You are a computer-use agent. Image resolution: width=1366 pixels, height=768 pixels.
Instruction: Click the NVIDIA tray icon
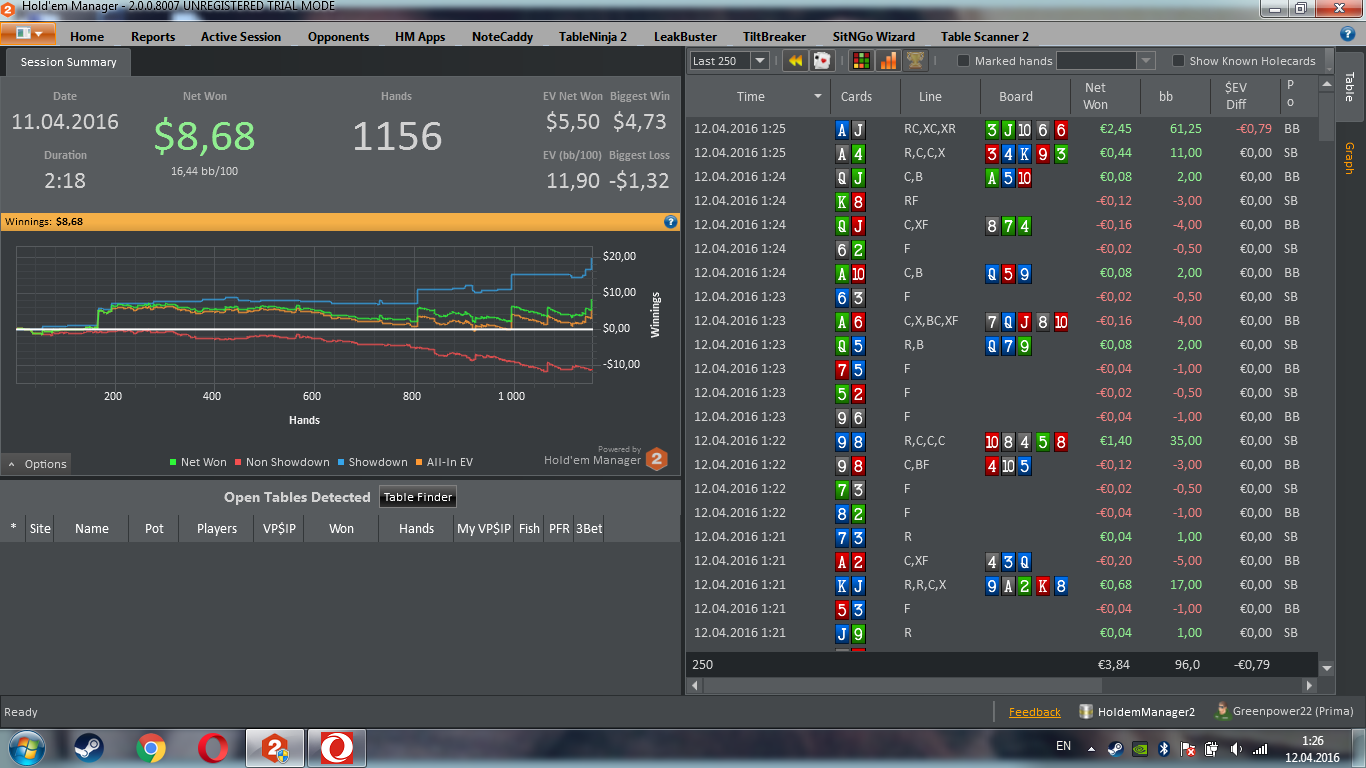pyautogui.click(x=1140, y=748)
